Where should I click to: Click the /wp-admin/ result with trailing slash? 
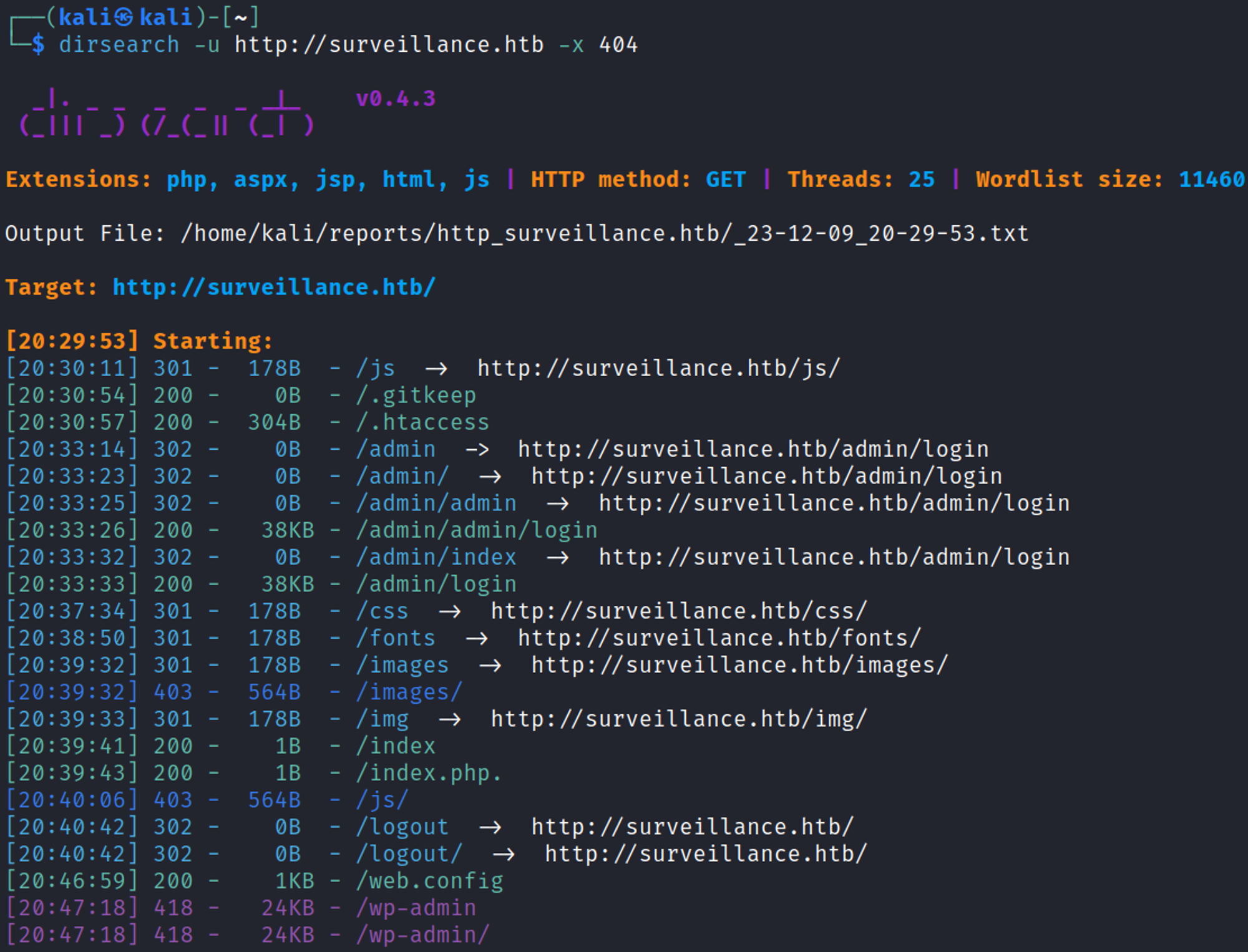tap(422, 935)
